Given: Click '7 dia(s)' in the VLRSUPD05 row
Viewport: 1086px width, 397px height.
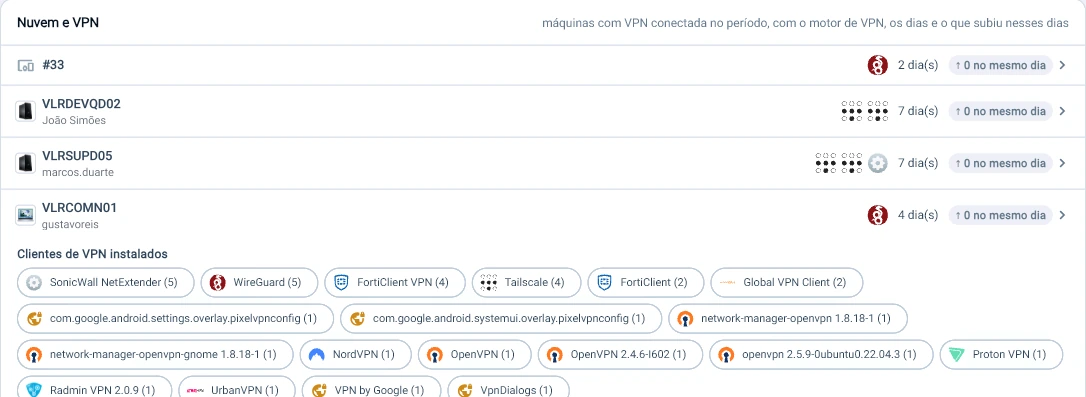Looking at the screenshot, I should click(918, 164).
